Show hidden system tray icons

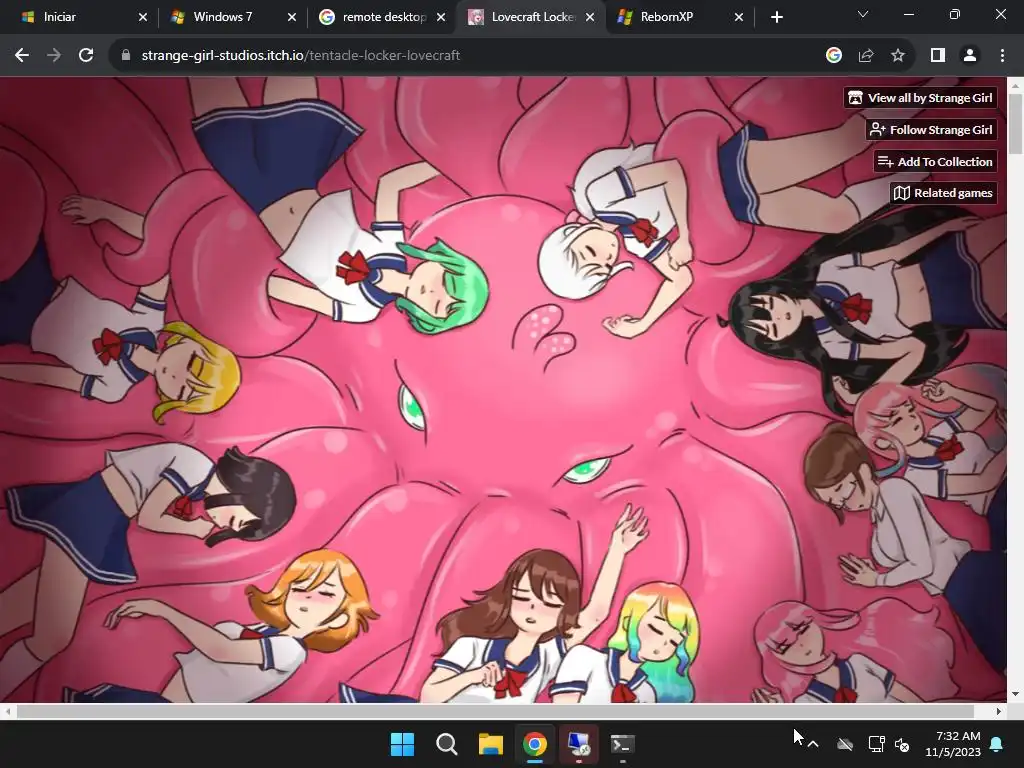(813, 744)
